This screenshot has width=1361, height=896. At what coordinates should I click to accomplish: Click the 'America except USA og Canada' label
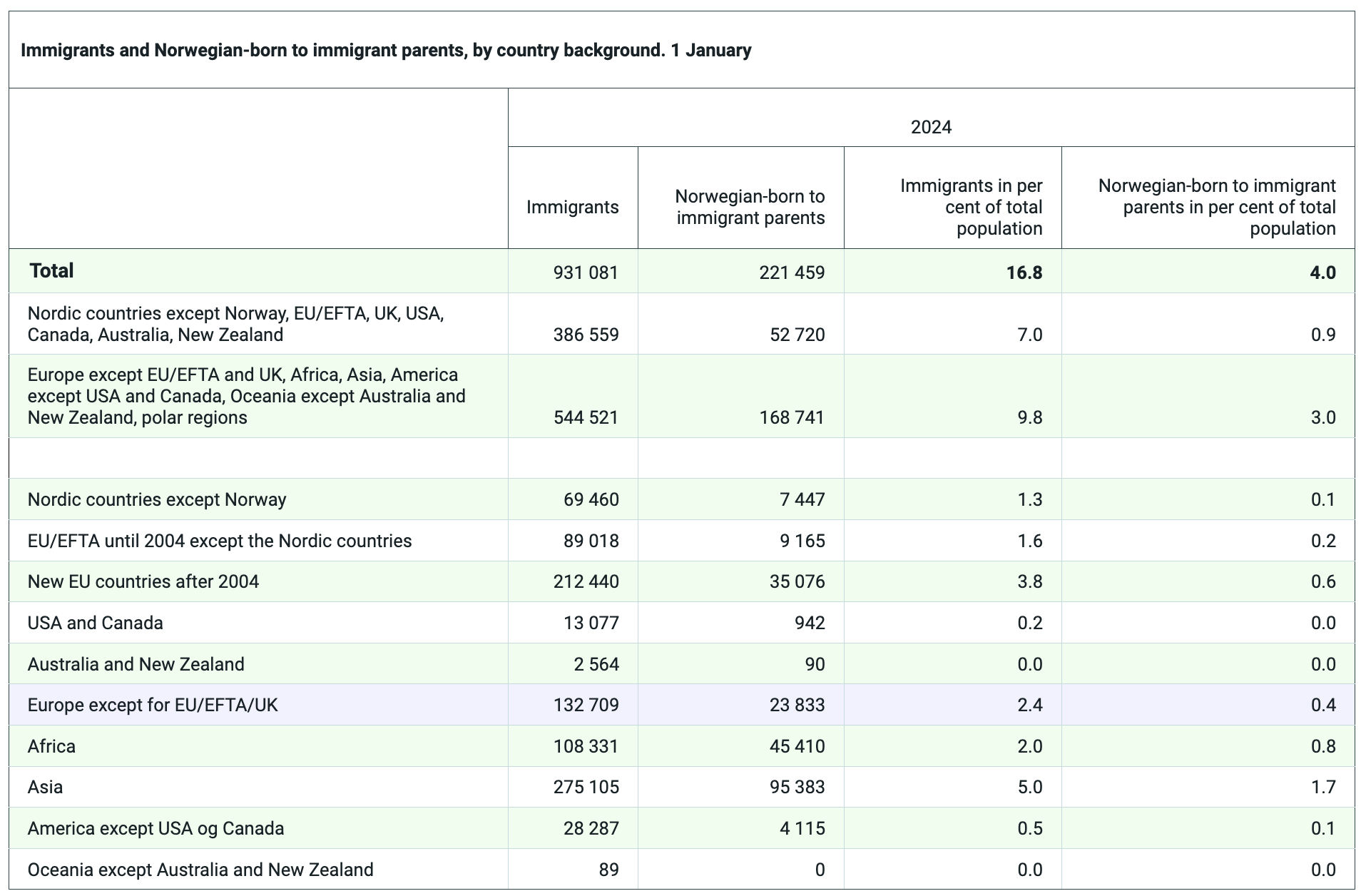point(156,828)
